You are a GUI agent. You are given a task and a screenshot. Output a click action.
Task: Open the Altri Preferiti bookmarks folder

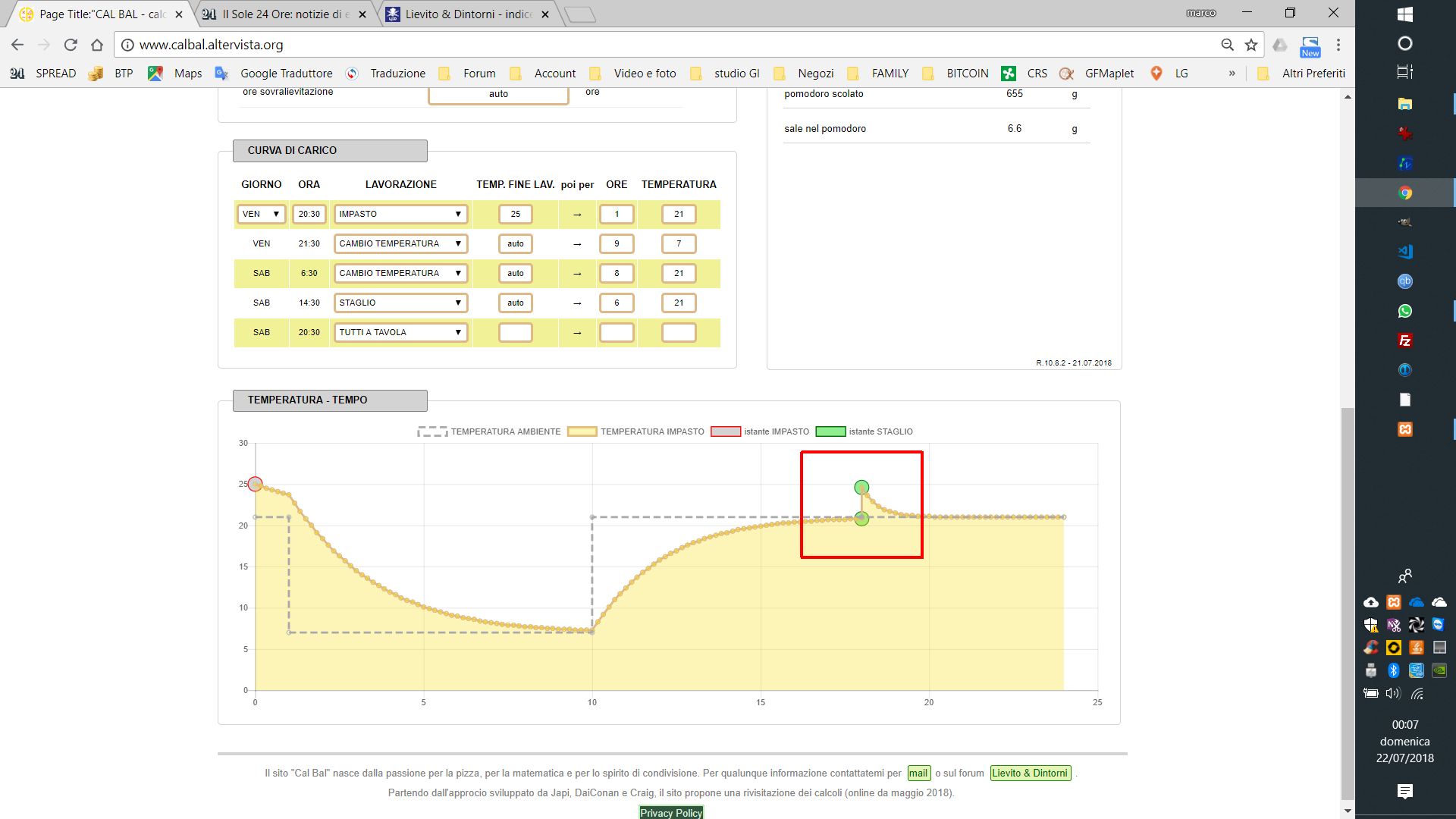point(1301,74)
